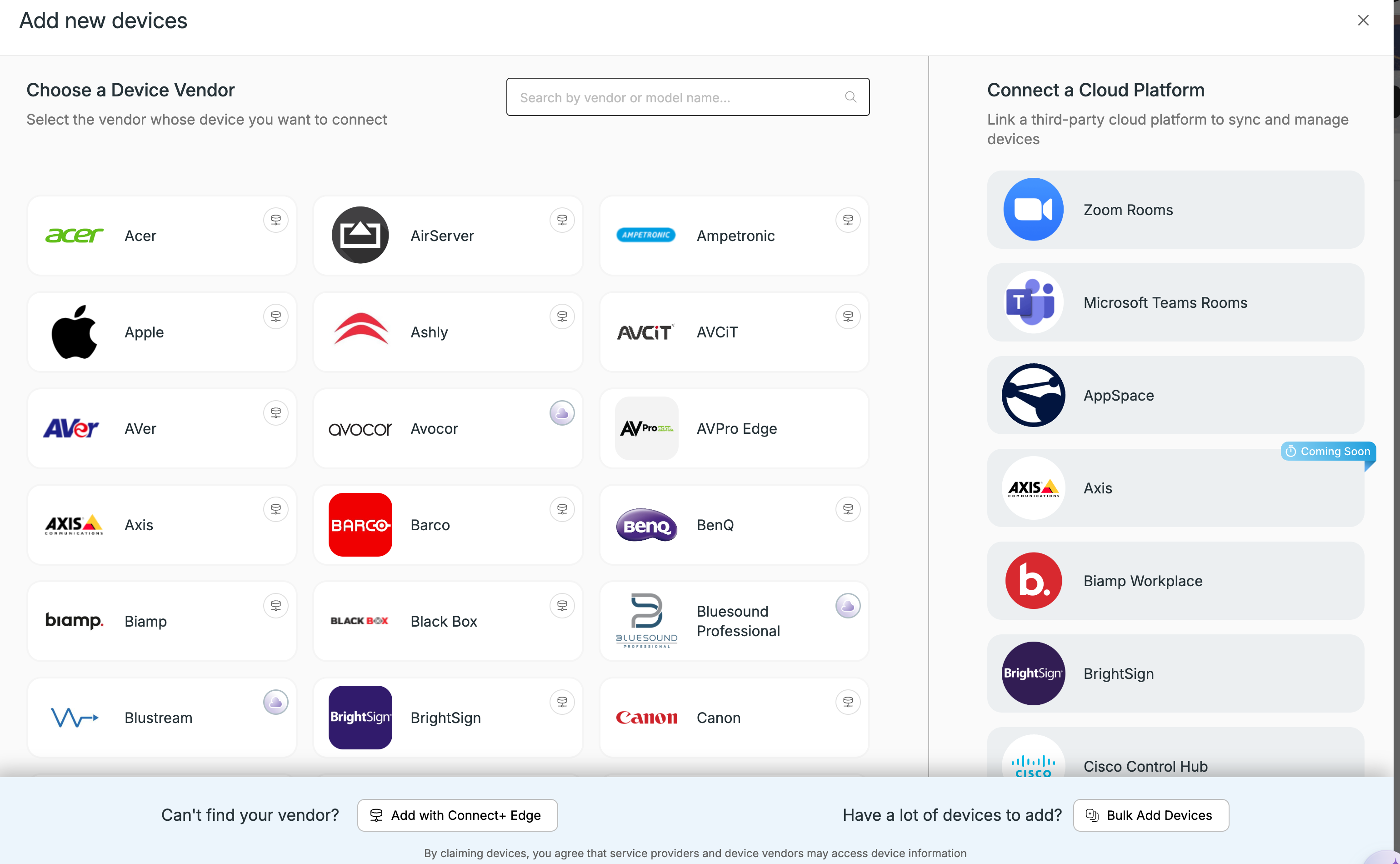Click the edge icon on Ampetronic card

(848, 220)
